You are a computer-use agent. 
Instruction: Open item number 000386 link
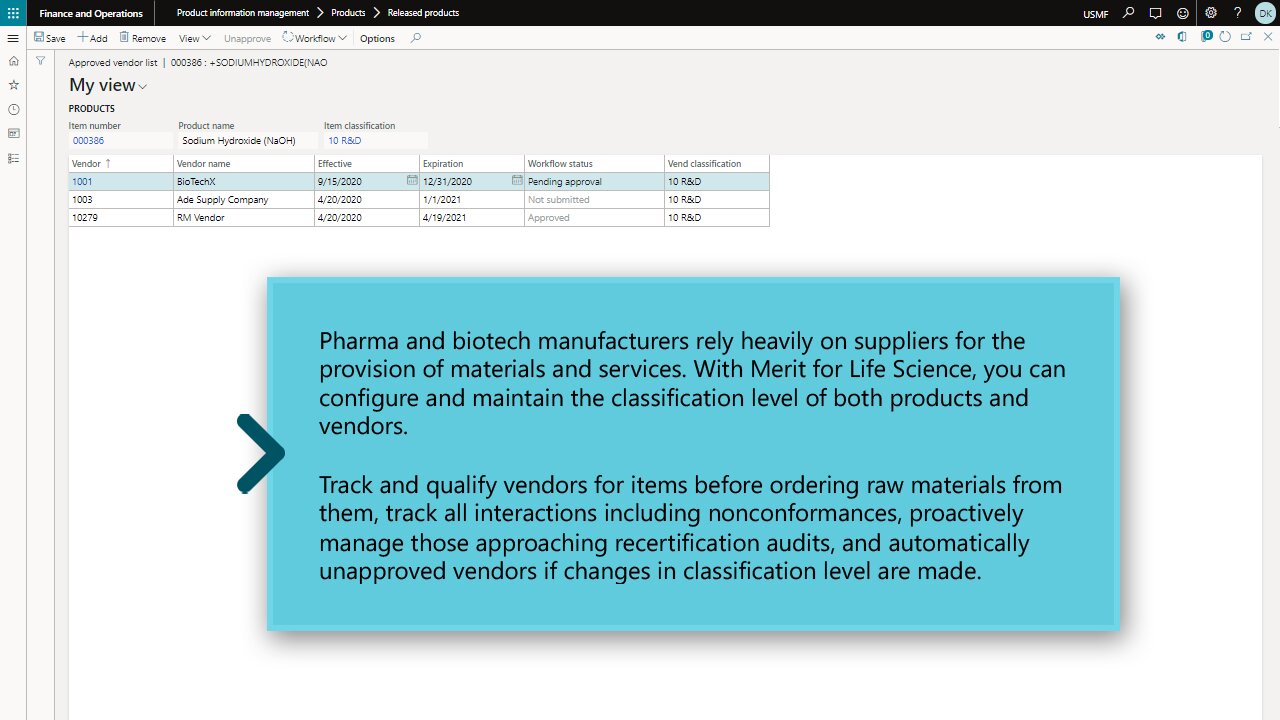click(x=88, y=141)
